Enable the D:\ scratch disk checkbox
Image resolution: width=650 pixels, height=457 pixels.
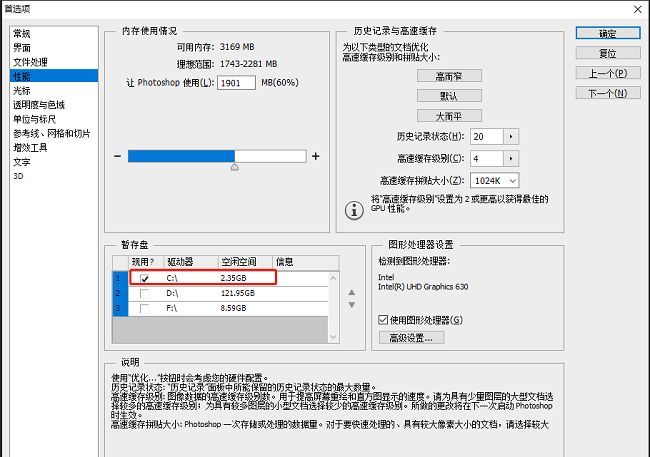click(x=145, y=293)
